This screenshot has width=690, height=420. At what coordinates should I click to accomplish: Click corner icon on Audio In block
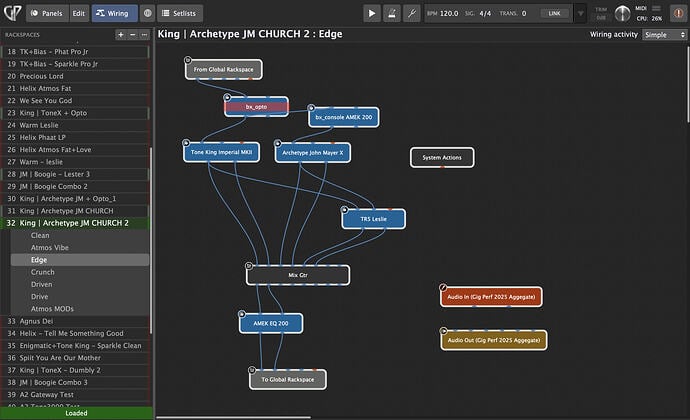point(443,287)
